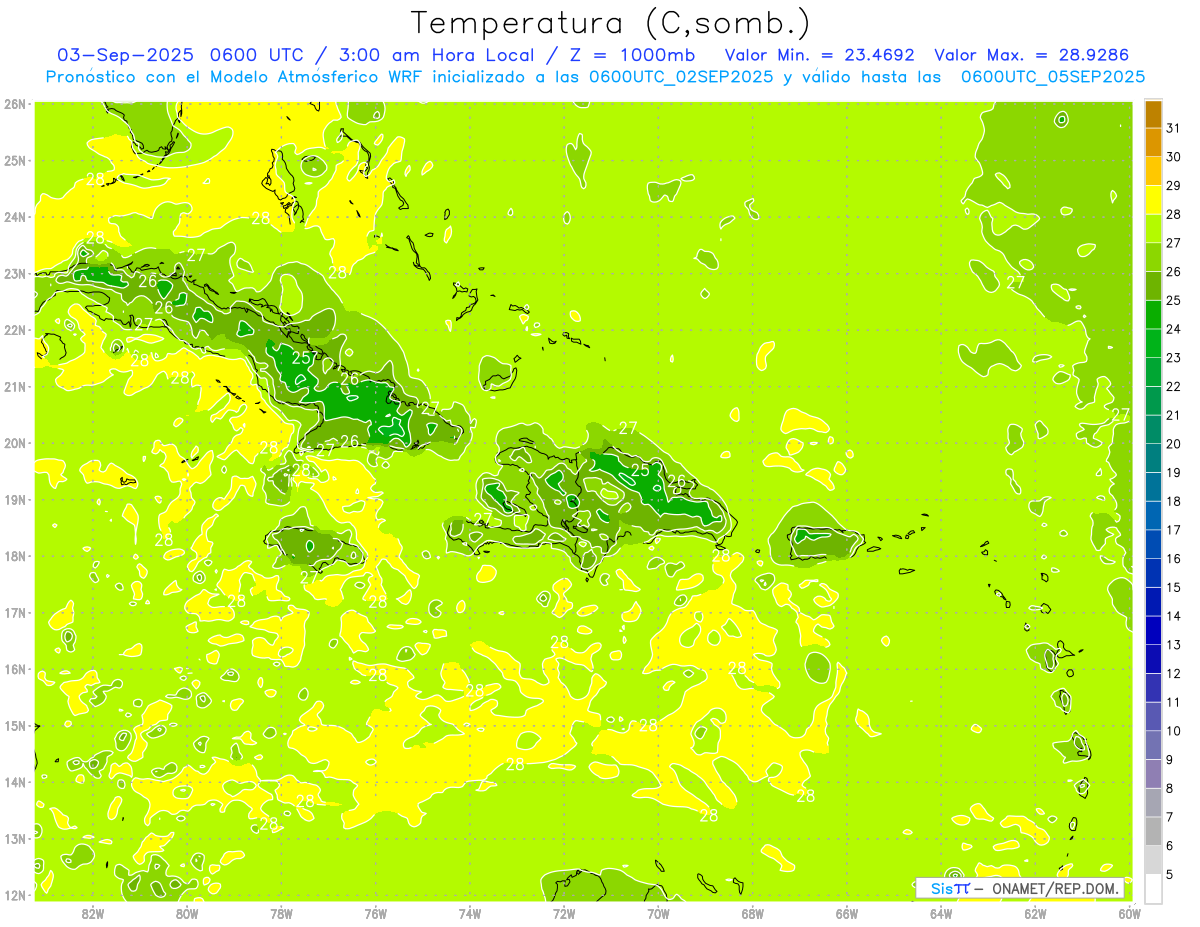Click the green legend band between 24 and 25
This screenshot has width=1200, height=927.
pyautogui.click(x=1153, y=315)
